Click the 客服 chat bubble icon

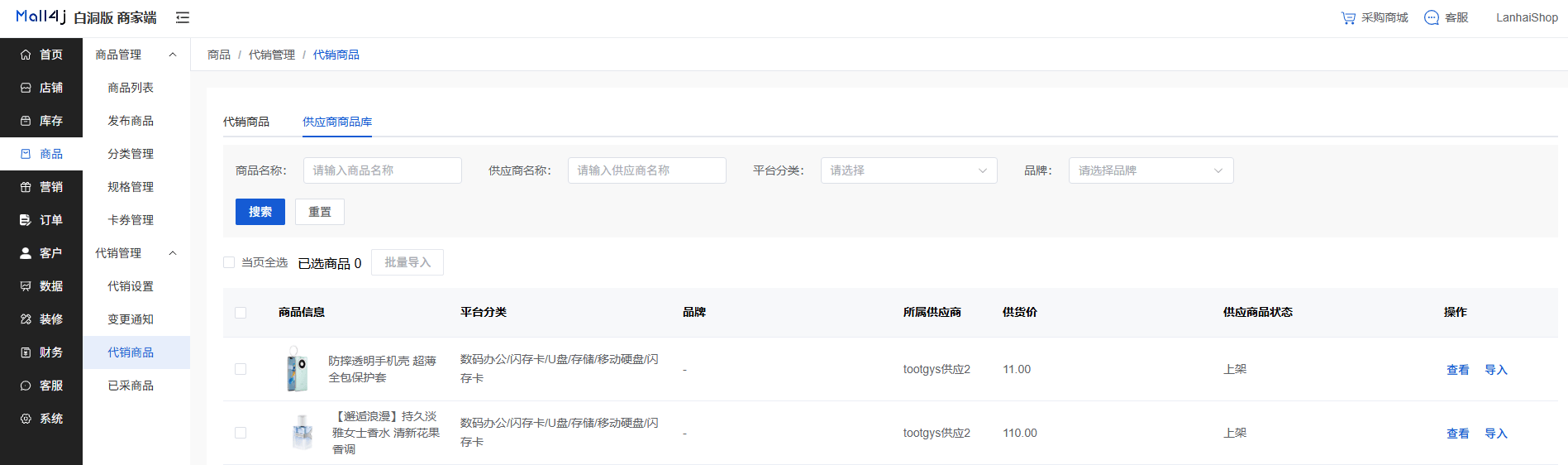(x=1432, y=17)
